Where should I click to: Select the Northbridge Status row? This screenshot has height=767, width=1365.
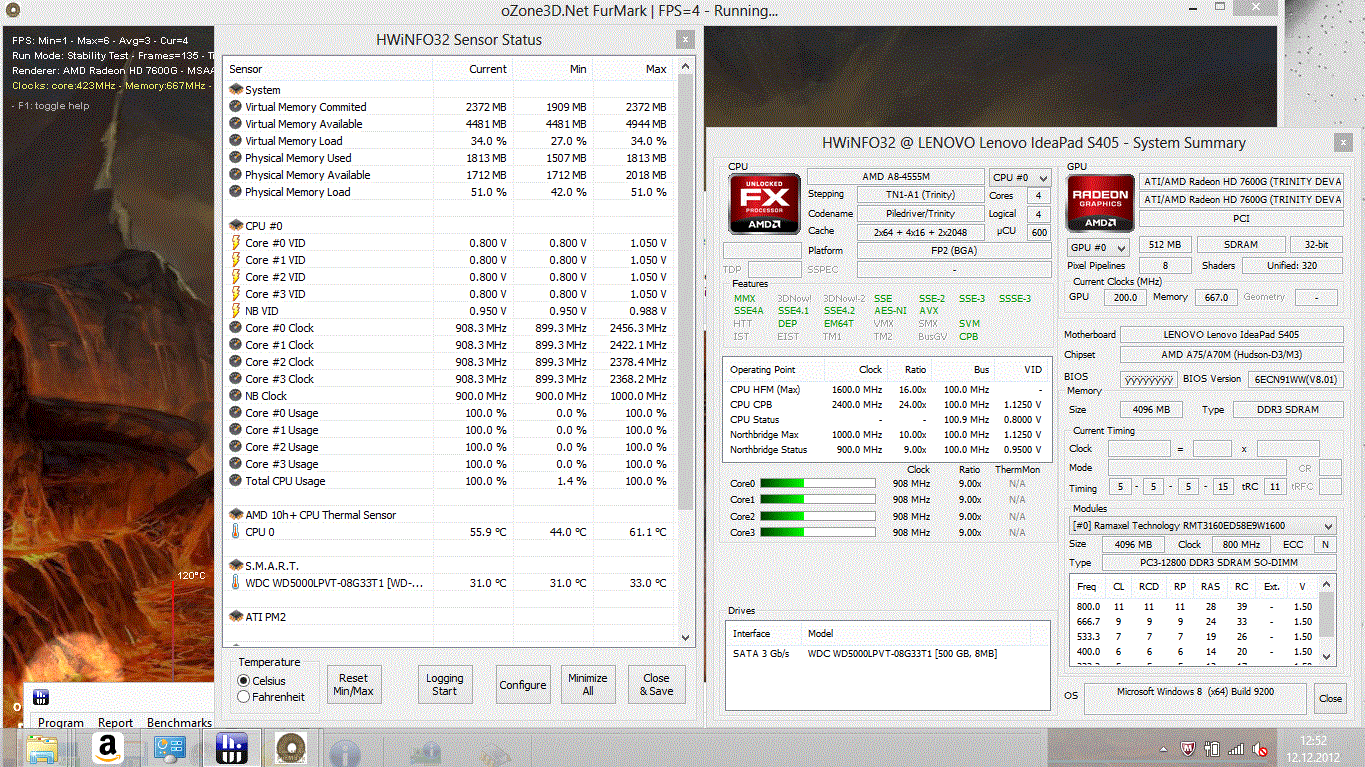coord(887,450)
